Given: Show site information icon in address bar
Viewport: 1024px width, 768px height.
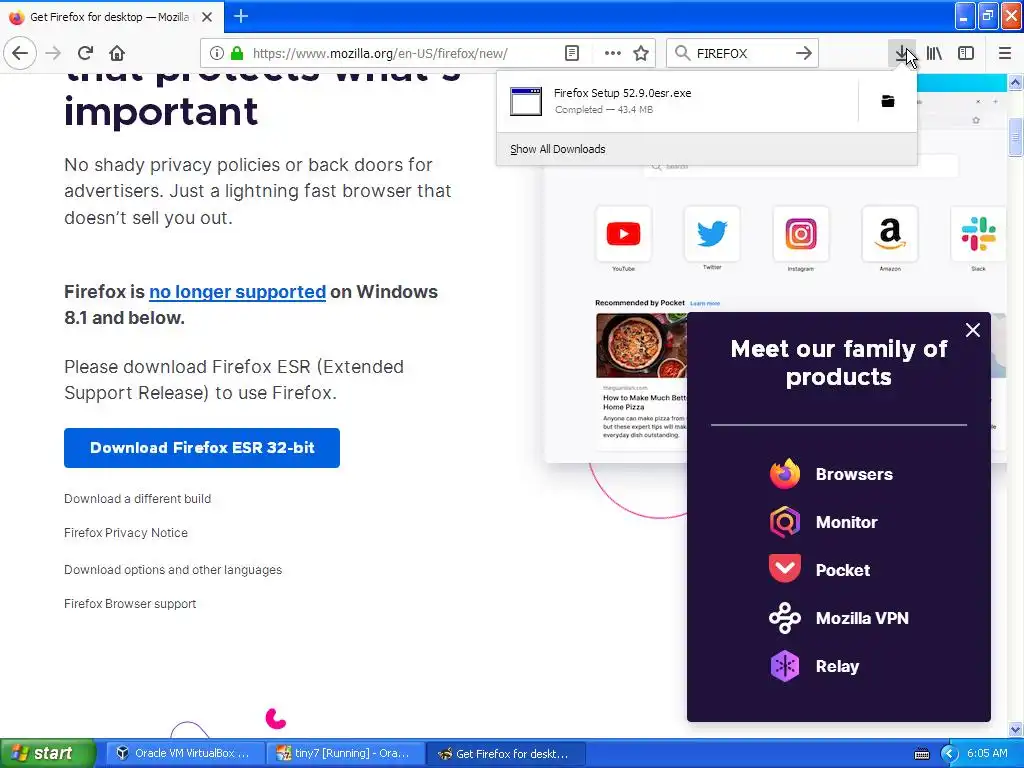Looking at the screenshot, I should (x=217, y=53).
